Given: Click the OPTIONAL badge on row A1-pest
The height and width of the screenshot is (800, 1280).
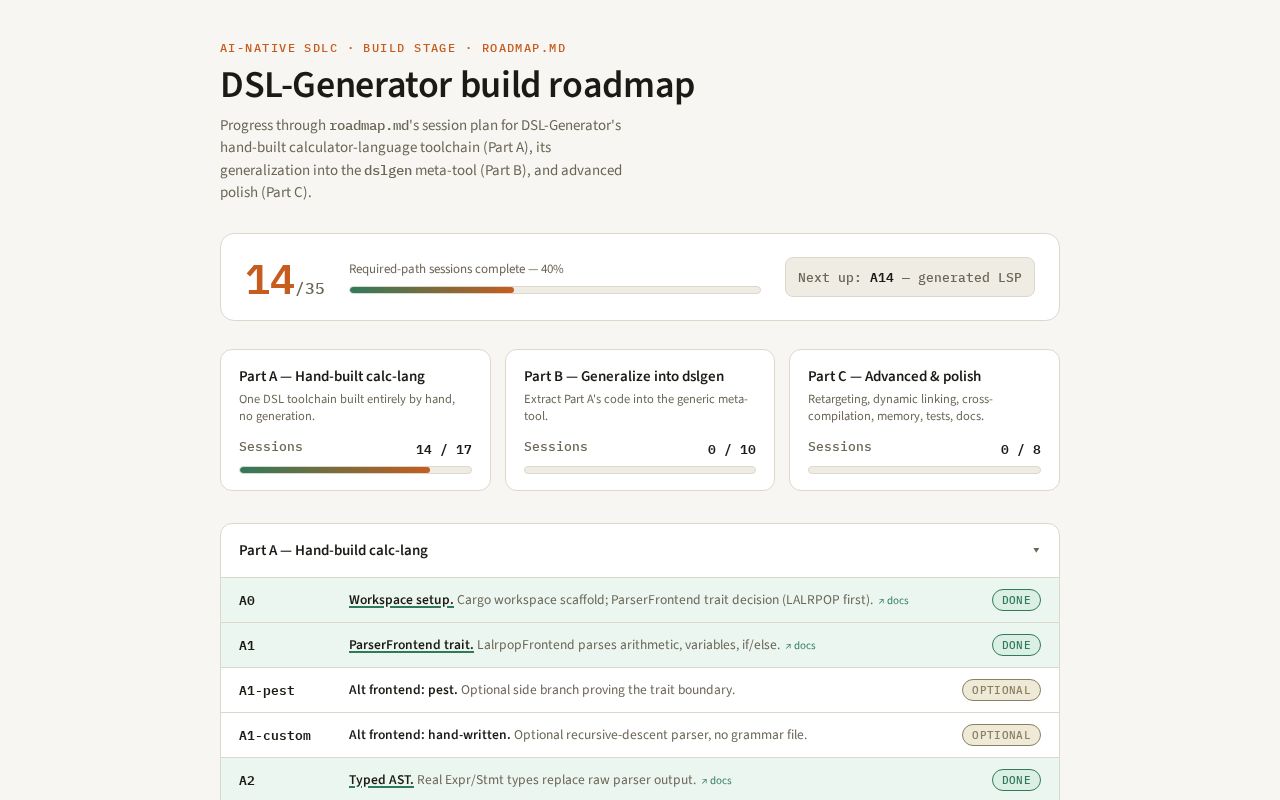Looking at the screenshot, I should tap(1001, 690).
